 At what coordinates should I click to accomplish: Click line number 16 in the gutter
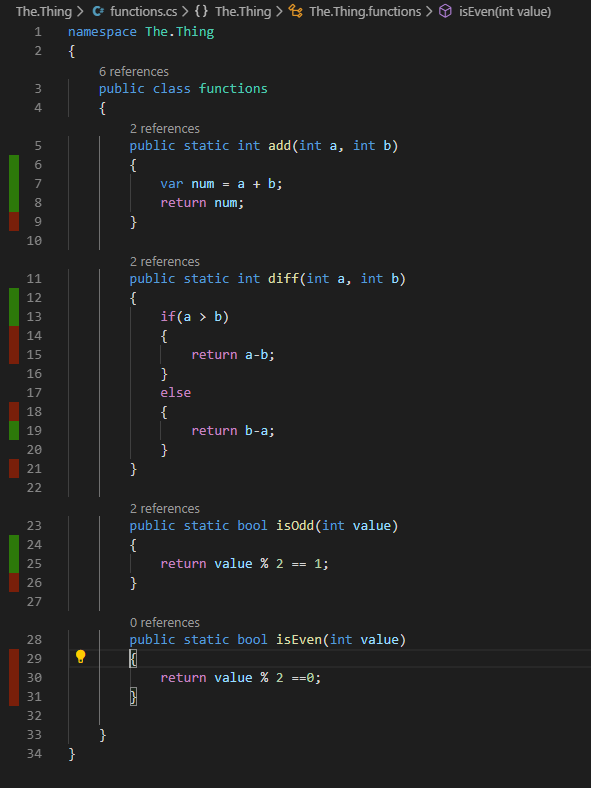34,373
